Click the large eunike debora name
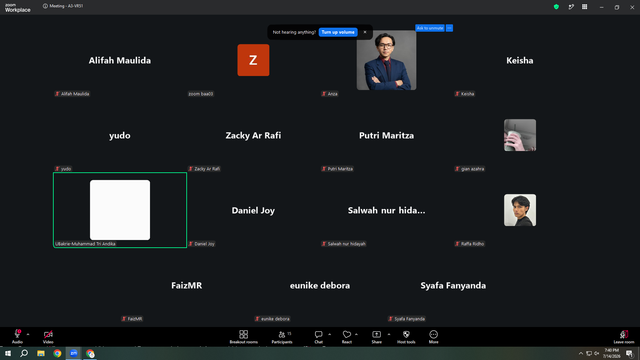Screen dimensions: 640x360 (320, 285)
